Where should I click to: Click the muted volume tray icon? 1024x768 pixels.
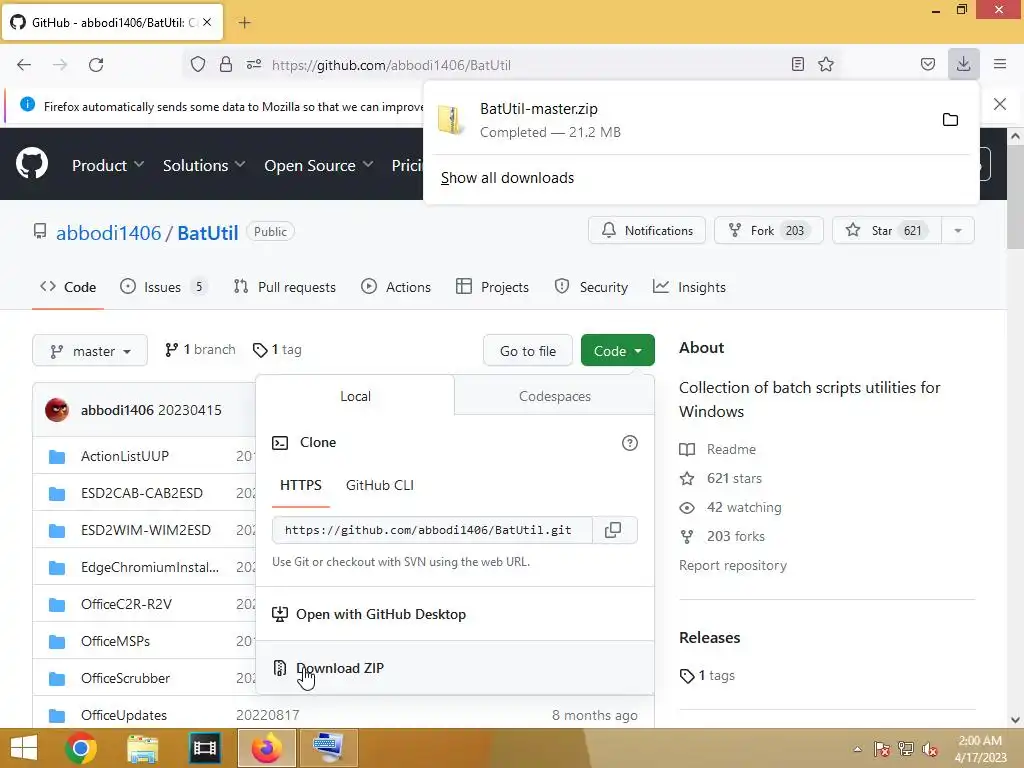pos(929,749)
